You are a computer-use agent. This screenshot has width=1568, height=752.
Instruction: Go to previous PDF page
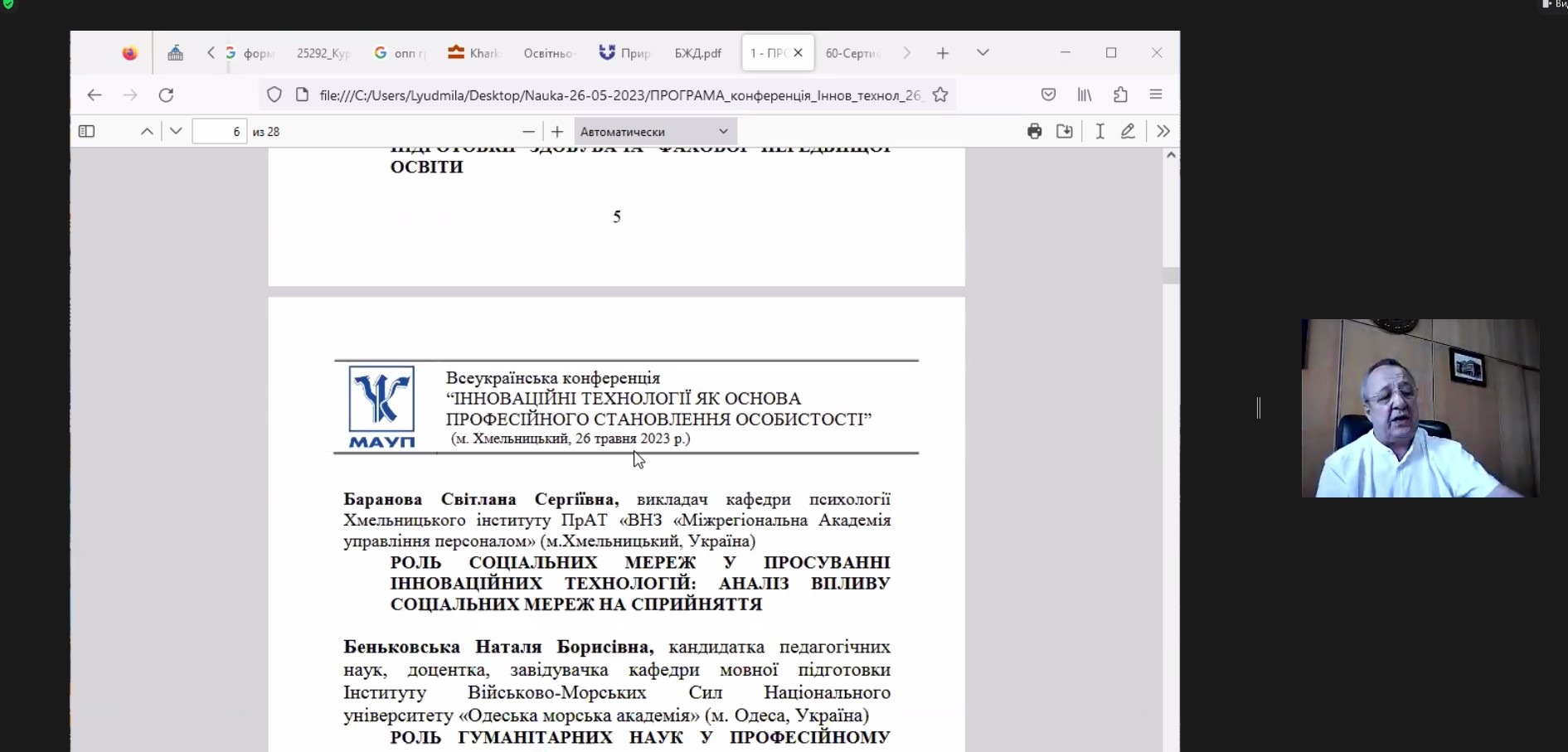(147, 131)
